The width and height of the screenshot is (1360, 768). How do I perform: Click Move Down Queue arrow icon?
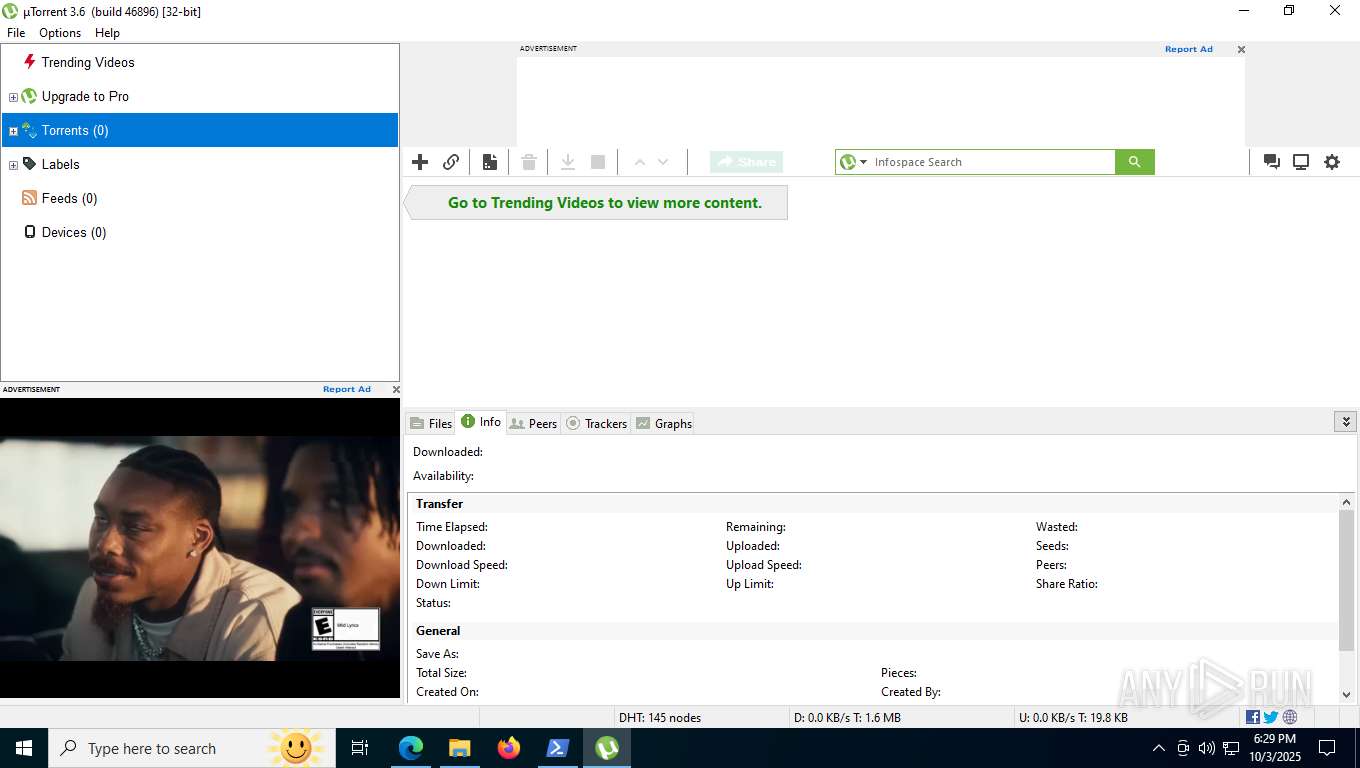(x=663, y=162)
